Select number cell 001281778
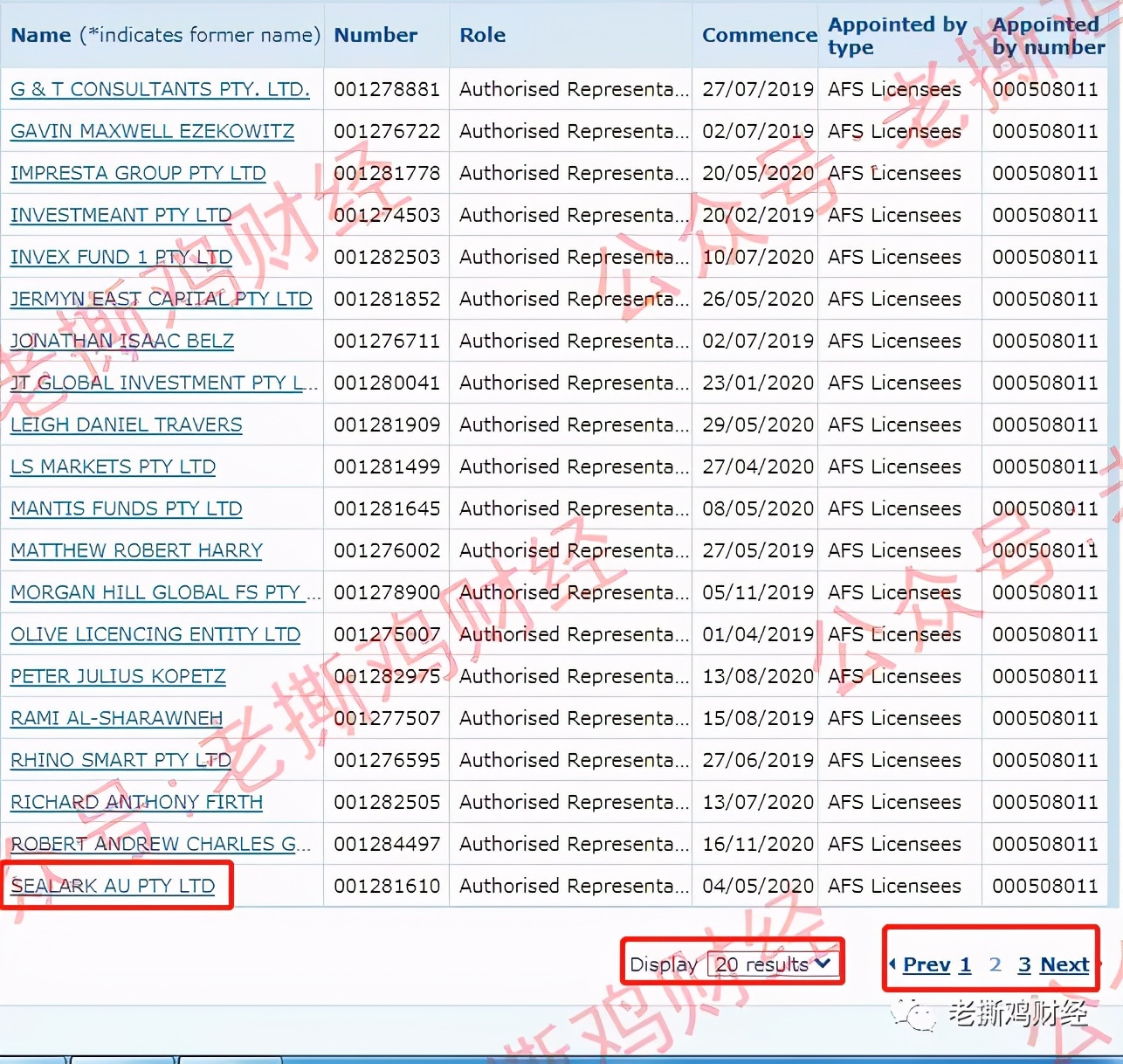Image resolution: width=1123 pixels, height=1064 pixels. tap(387, 173)
